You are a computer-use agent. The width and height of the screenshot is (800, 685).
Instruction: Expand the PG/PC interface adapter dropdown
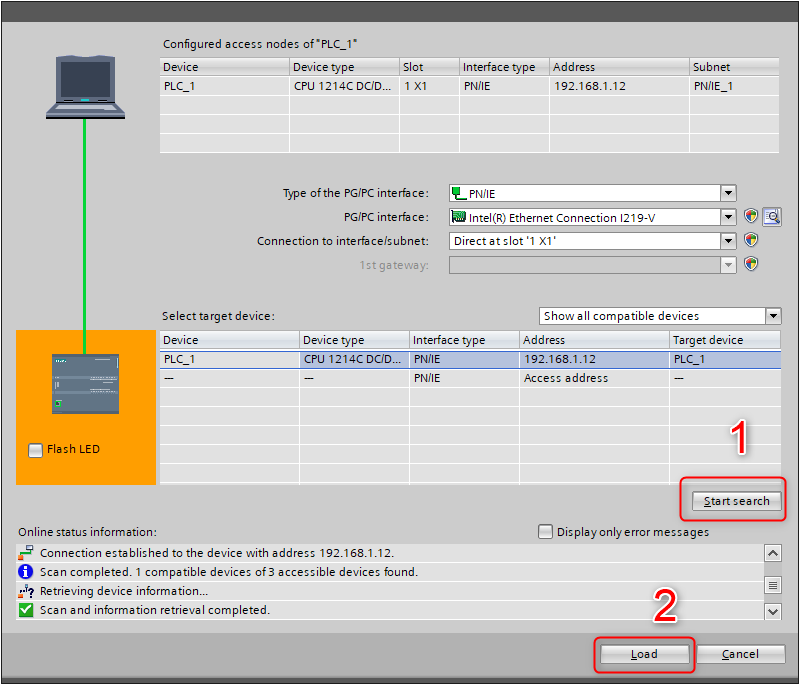coord(728,217)
